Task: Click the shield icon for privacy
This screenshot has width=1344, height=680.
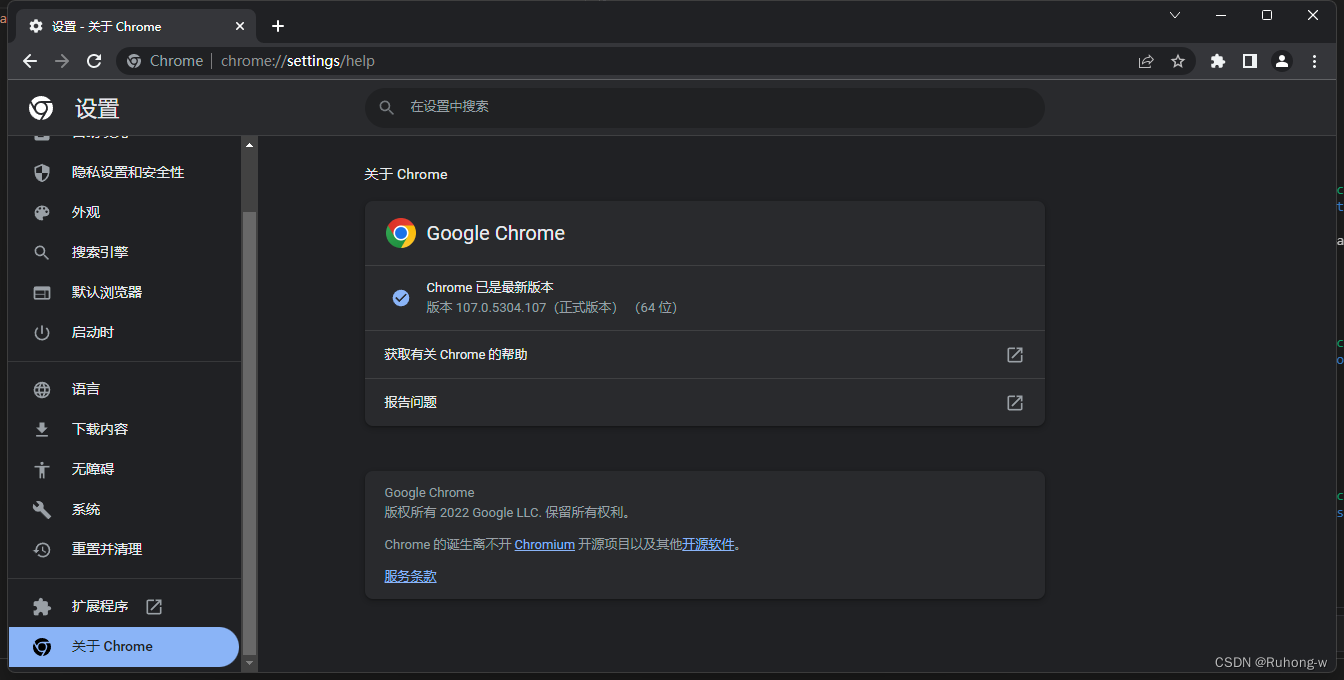Action: (42, 173)
